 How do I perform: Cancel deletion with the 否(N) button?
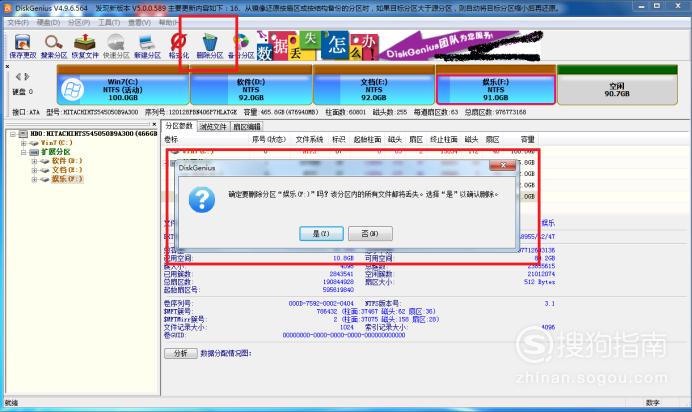tap(370, 233)
